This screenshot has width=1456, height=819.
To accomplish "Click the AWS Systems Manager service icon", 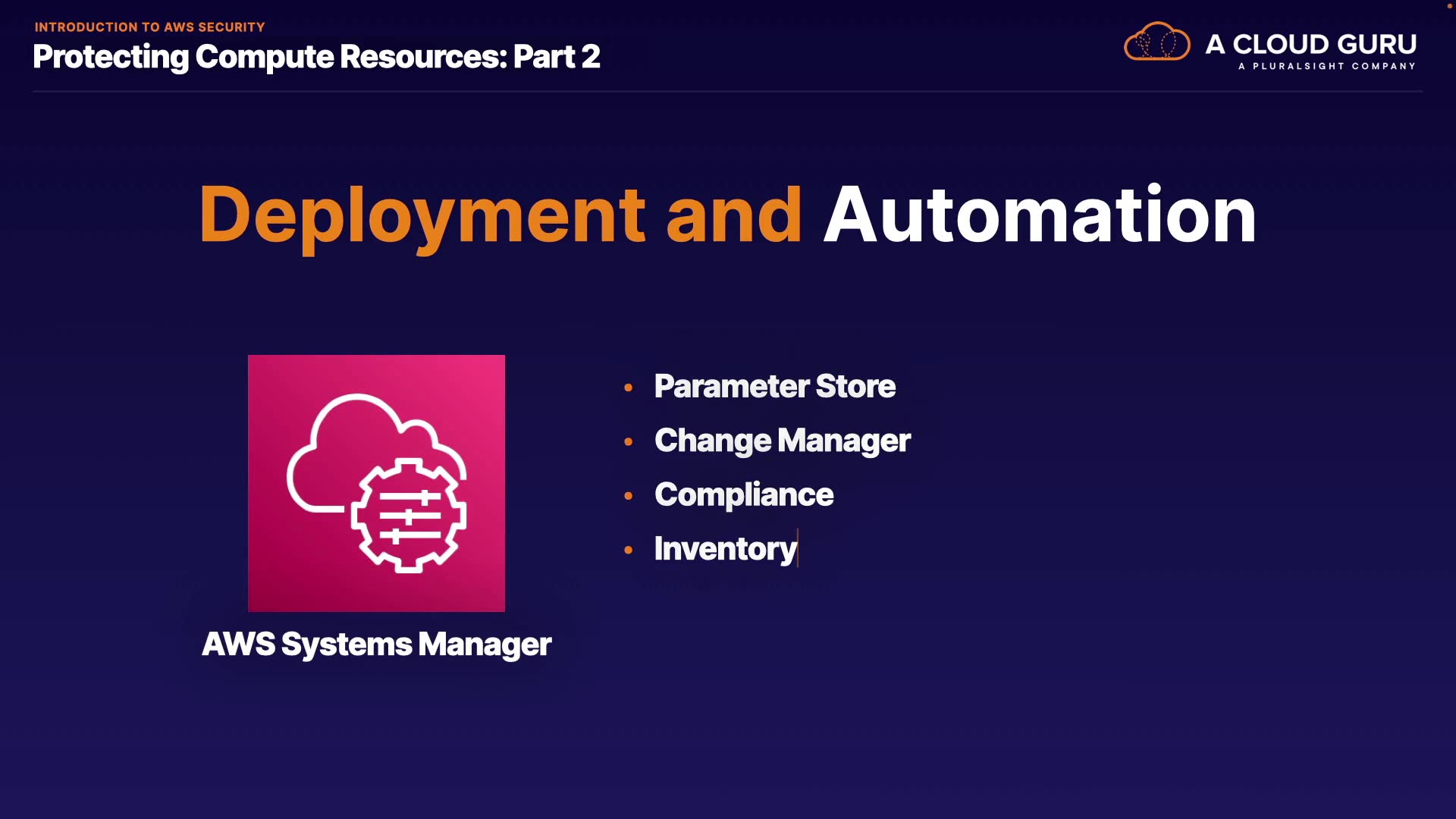I will tap(376, 483).
